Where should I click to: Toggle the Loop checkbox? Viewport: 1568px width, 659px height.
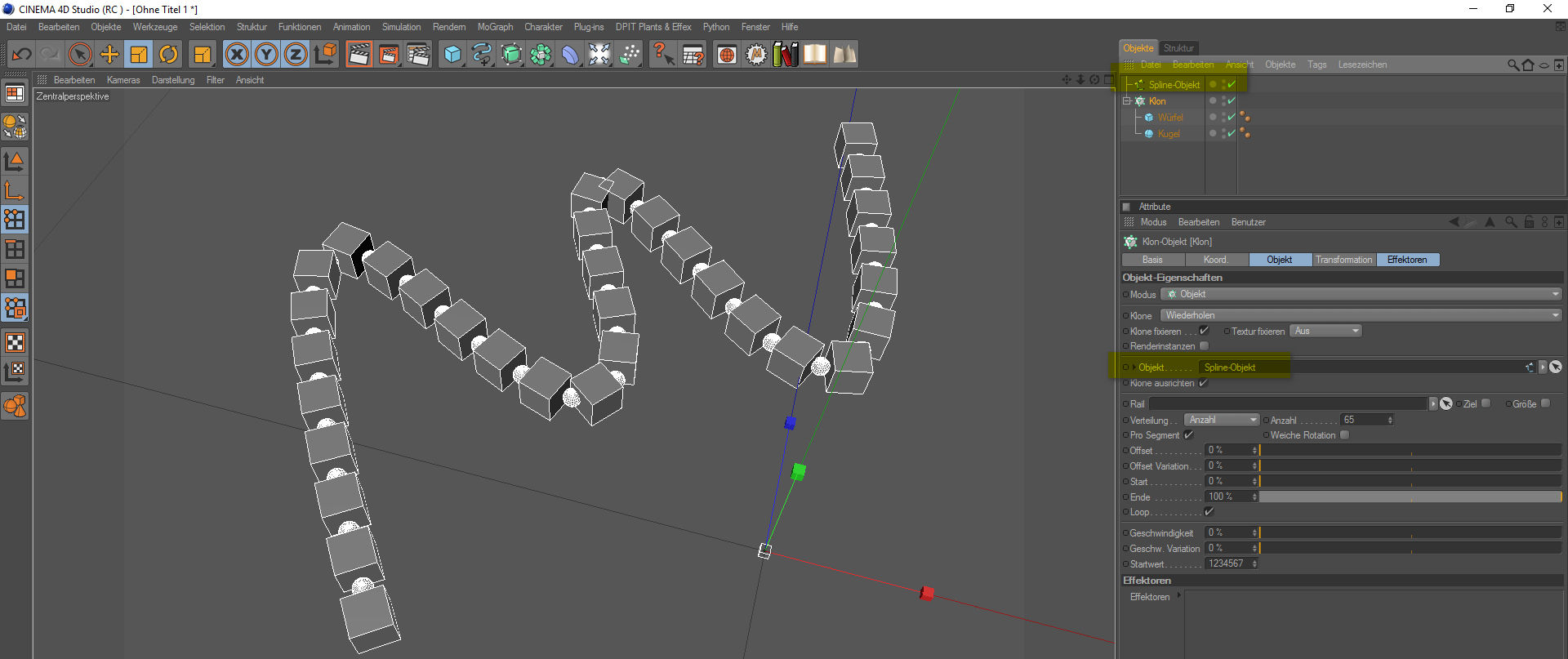(x=1209, y=512)
